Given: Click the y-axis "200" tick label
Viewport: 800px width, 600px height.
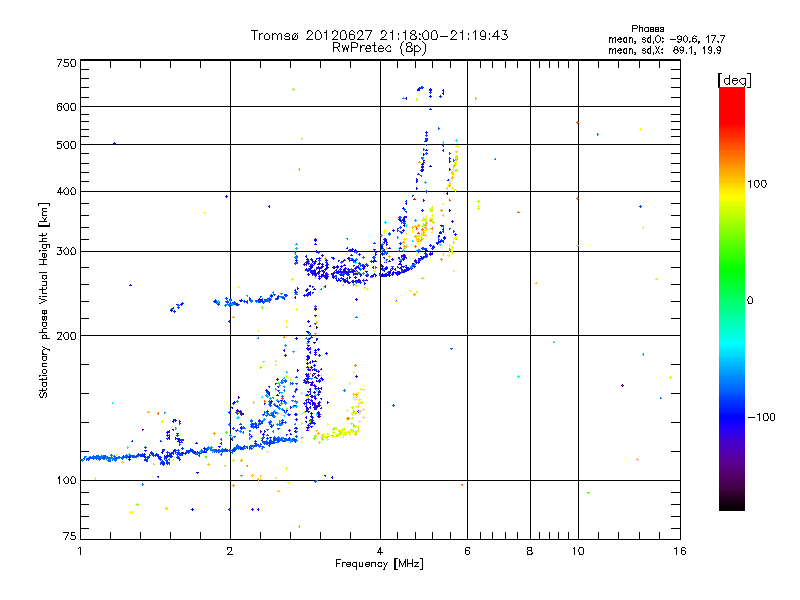Looking at the screenshot, I should point(66,336).
